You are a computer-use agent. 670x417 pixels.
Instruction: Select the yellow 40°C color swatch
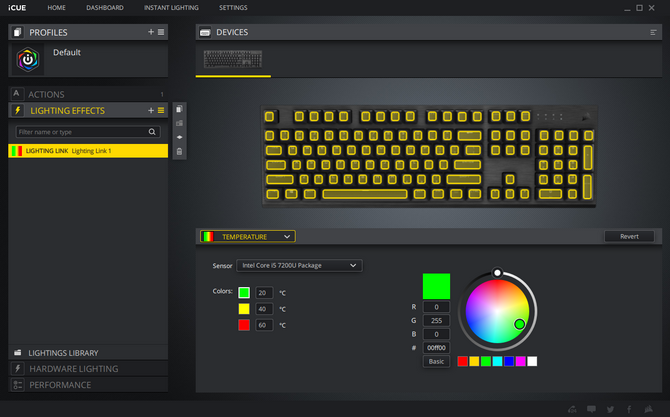coord(244,309)
